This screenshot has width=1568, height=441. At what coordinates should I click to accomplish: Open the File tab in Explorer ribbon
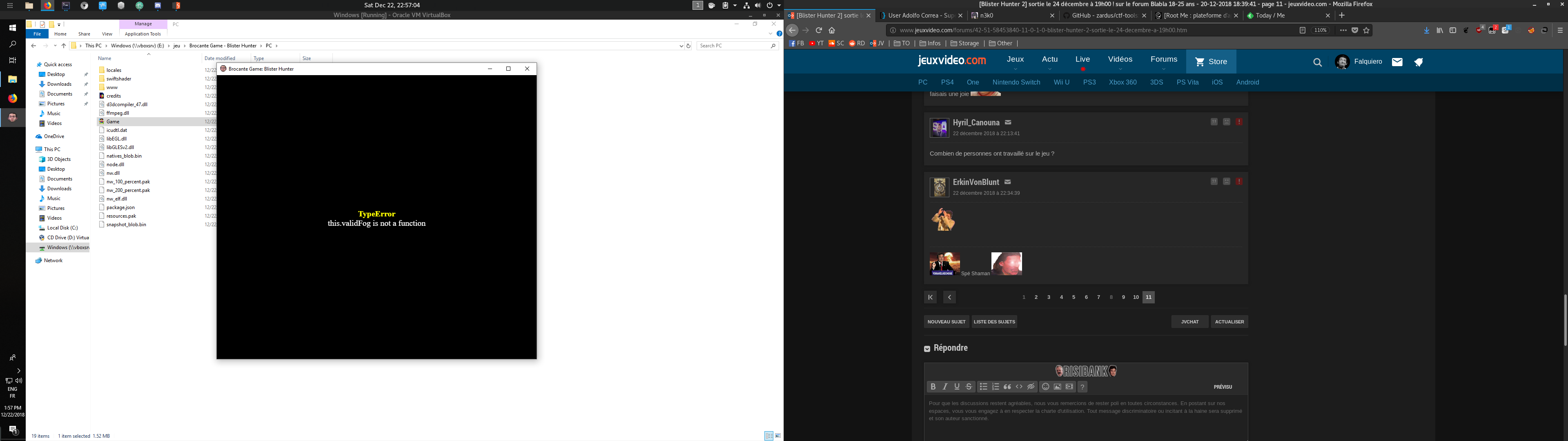(x=37, y=34)
